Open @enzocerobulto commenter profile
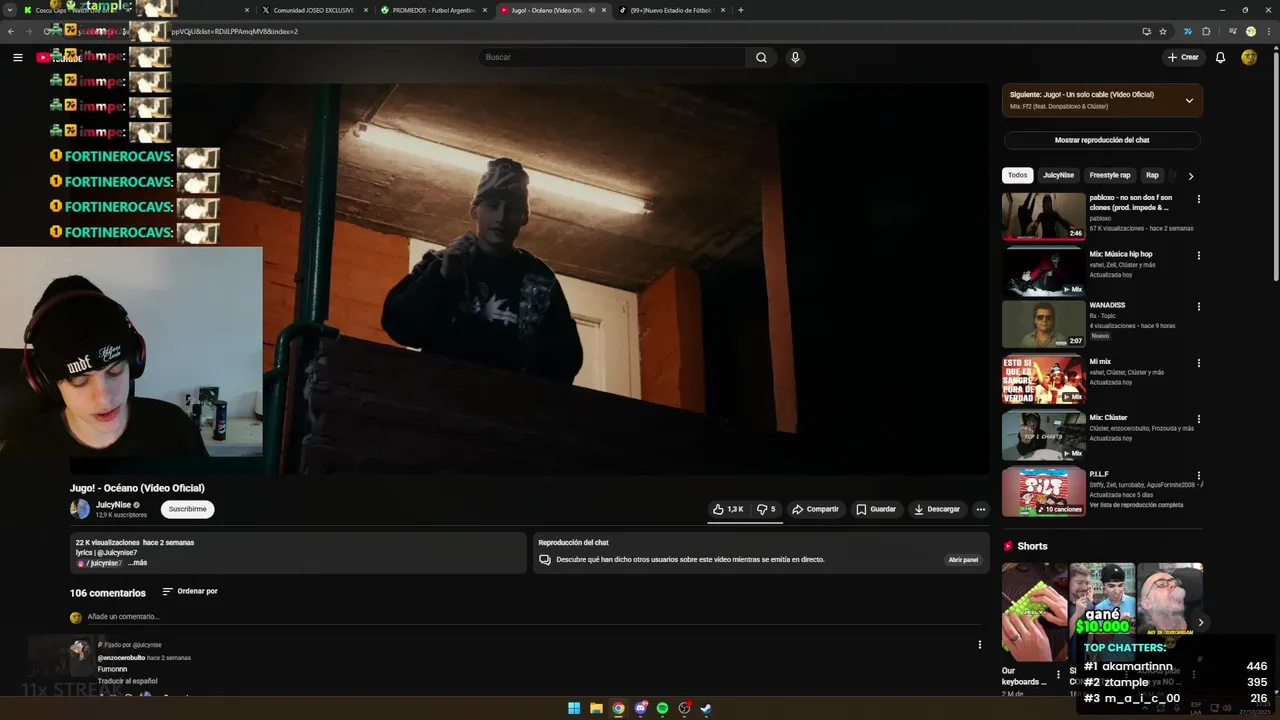The image size is (1280, 720). (x=121, y=657)
